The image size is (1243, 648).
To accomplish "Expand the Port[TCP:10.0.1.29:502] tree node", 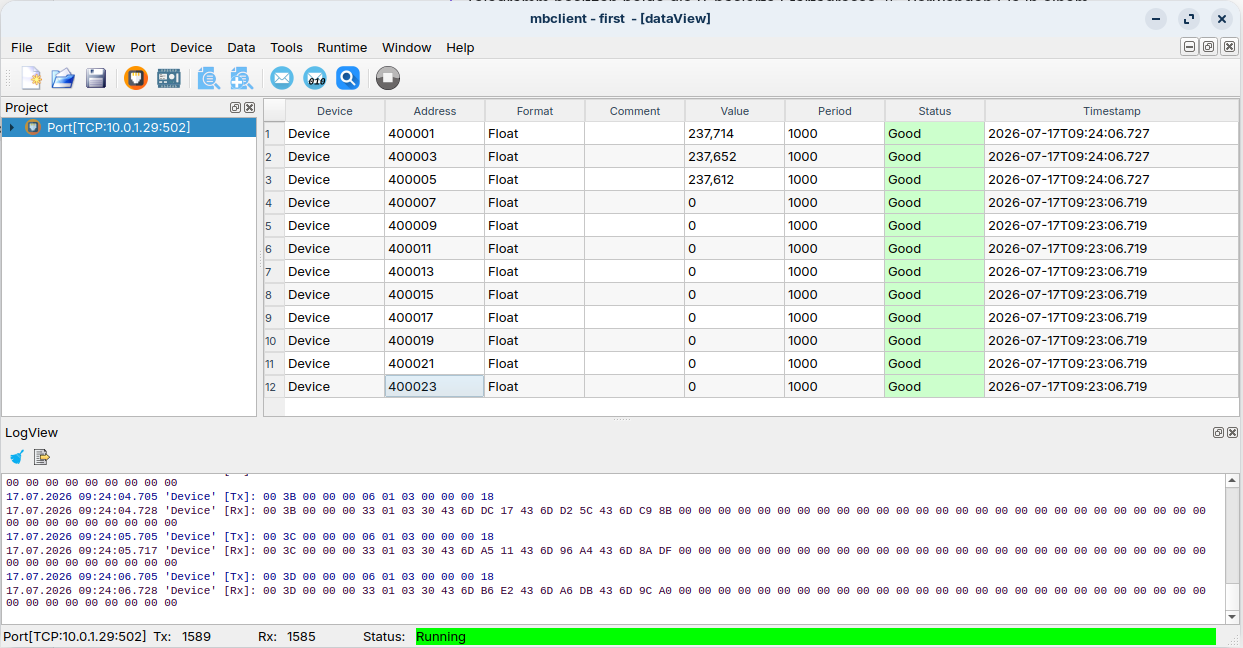I will [x=11, y=127].
